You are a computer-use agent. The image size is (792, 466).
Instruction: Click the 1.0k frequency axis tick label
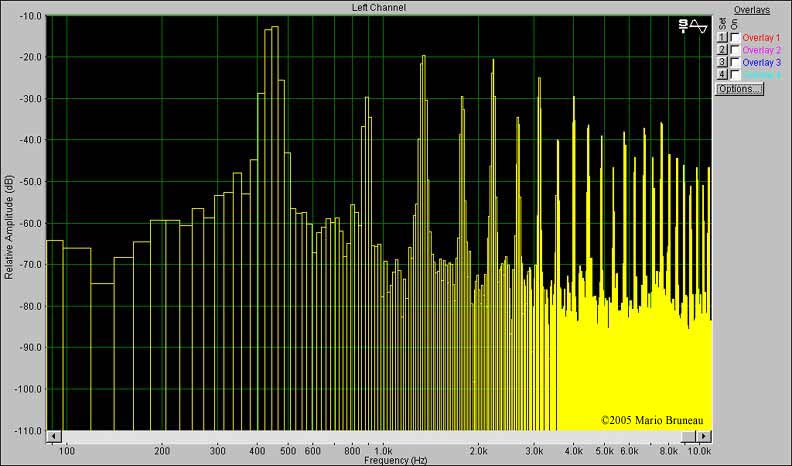(382, 451)
